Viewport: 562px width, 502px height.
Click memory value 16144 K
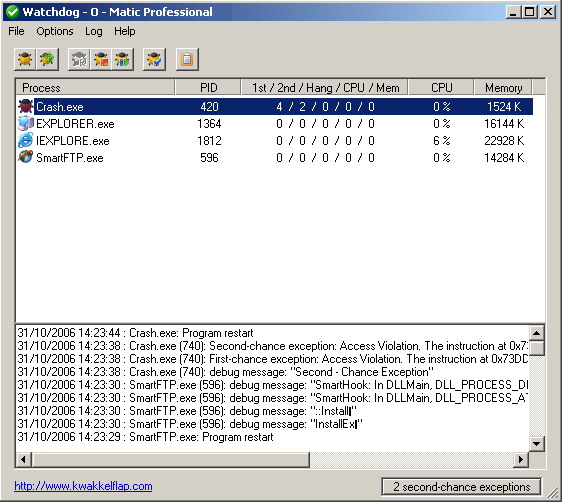[504, 124]
